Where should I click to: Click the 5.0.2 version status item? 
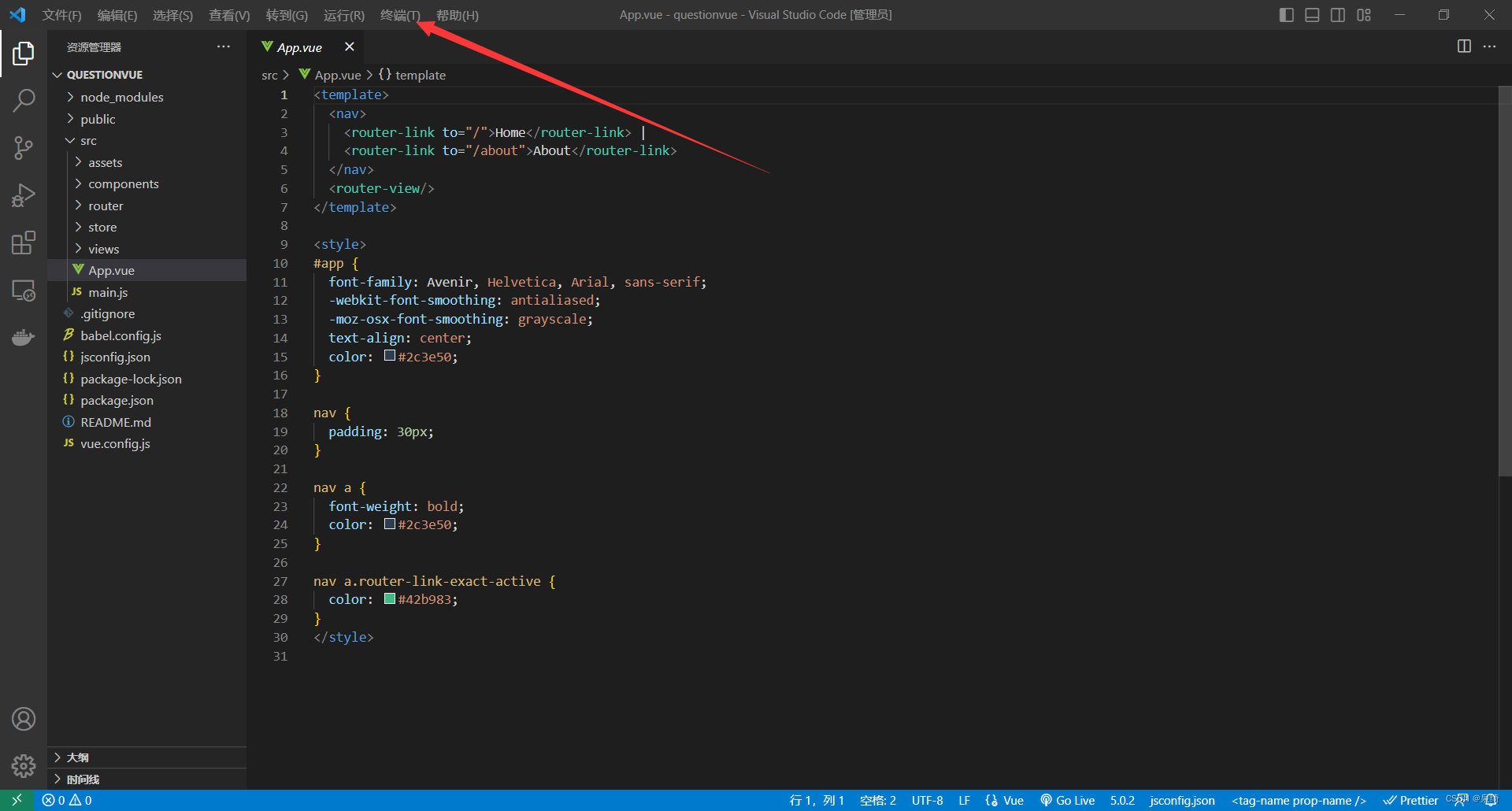point(1122,800)
